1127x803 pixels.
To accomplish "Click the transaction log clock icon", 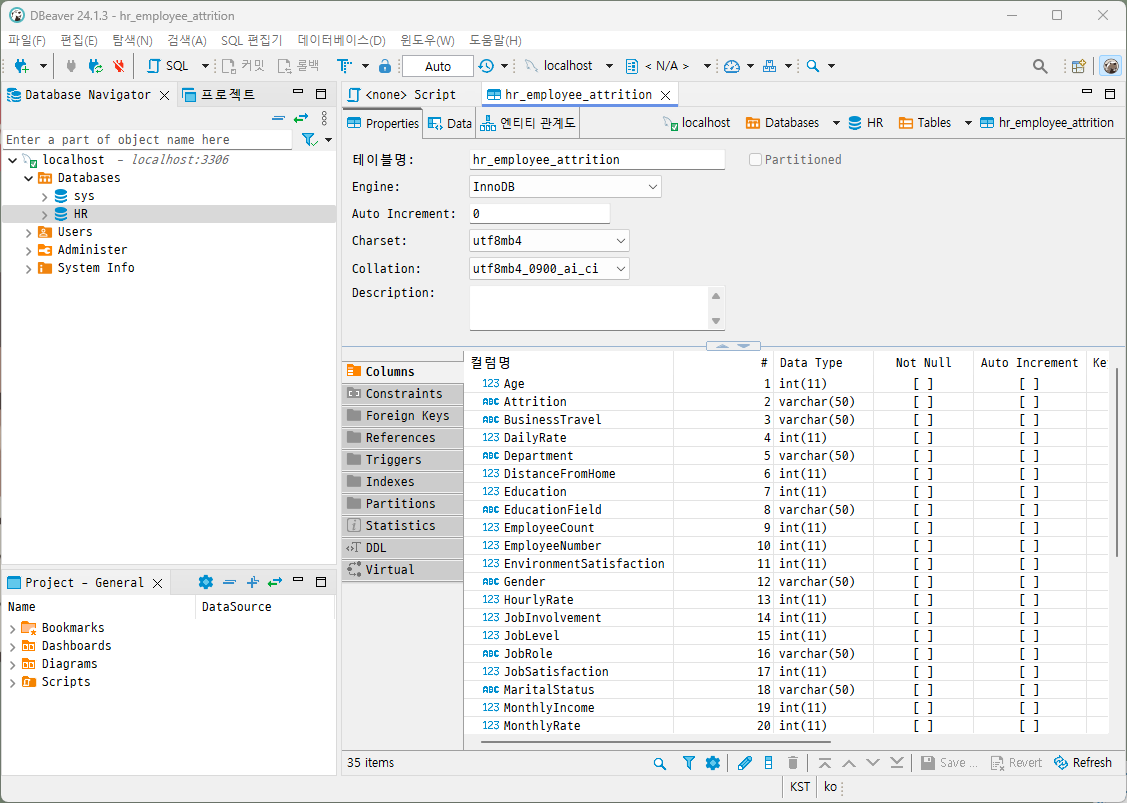I will [x=487, y=66].
